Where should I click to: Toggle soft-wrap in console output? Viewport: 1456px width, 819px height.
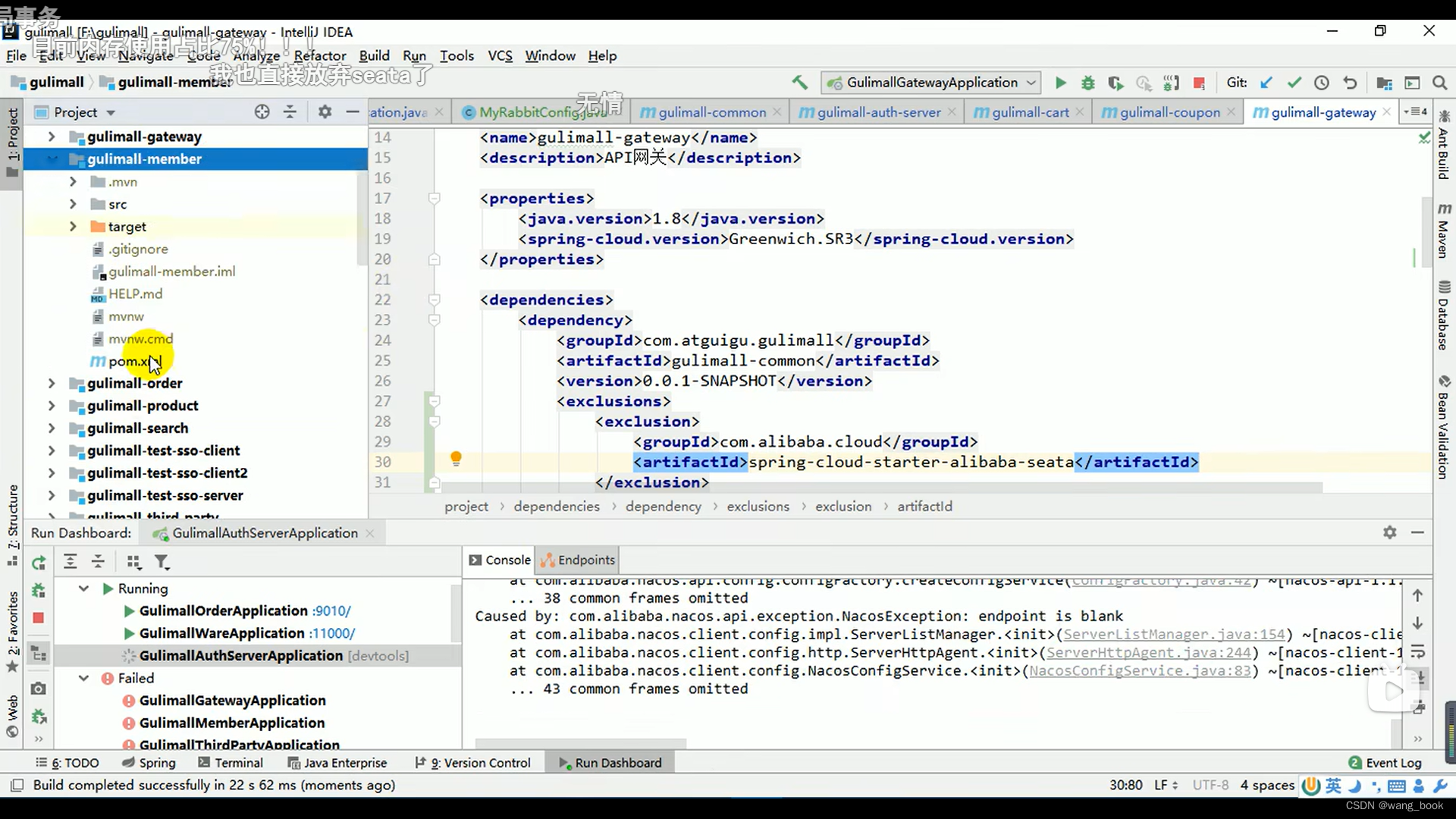pyautogui.click(x=1417, y=651)
